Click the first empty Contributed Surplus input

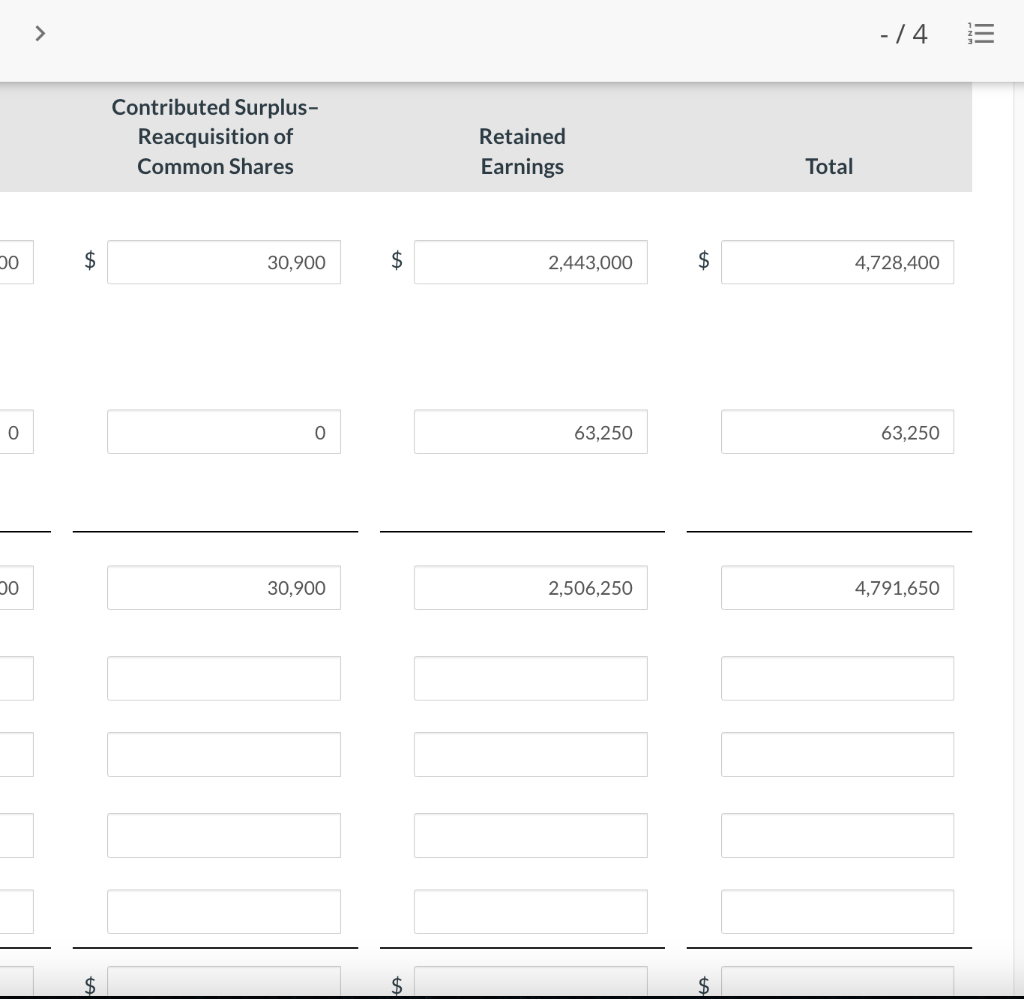[x=223, y=677]
